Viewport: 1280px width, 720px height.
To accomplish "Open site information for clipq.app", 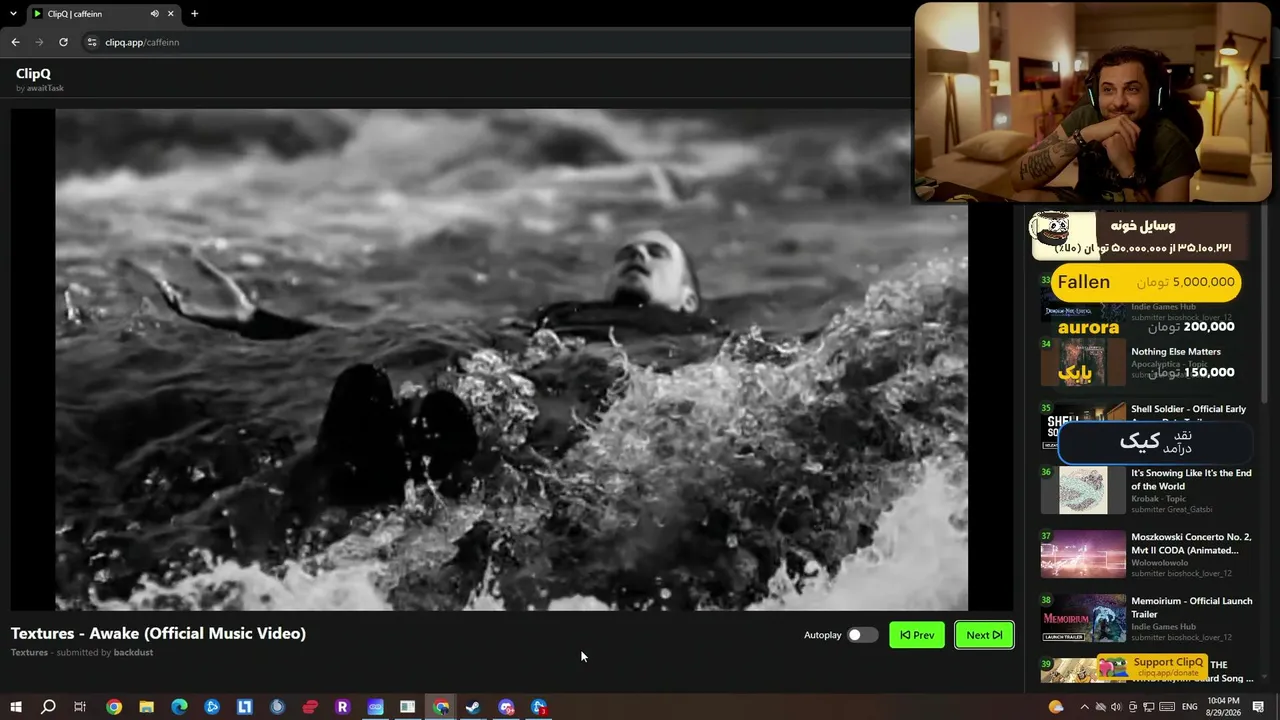I will click(92, 42).
